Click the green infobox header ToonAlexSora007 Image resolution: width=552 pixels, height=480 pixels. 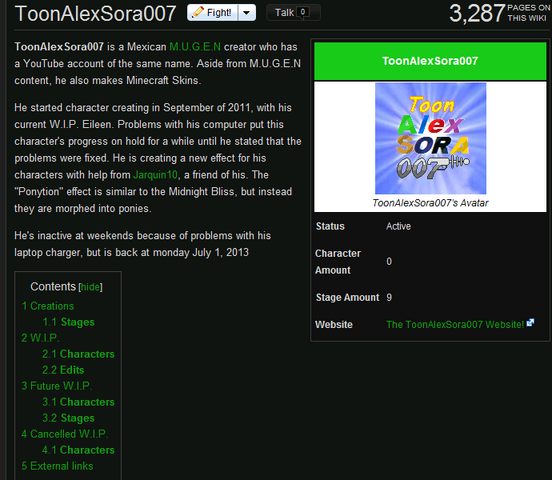[430, 61]
